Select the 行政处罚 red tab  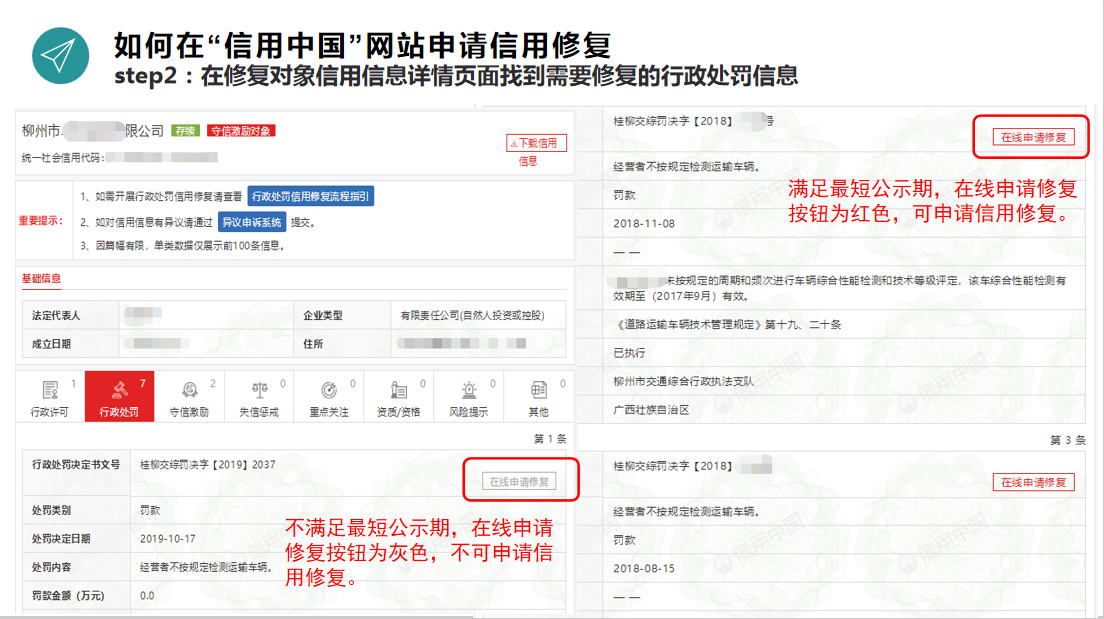point(120,397)
